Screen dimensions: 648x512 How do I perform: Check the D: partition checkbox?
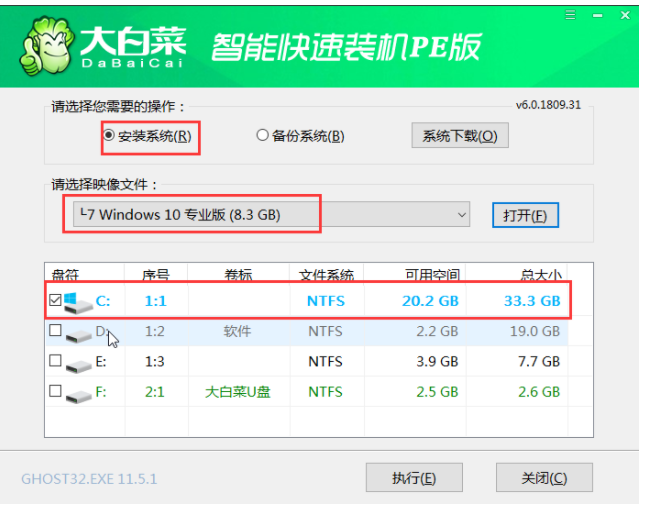[x=55, y=330]
